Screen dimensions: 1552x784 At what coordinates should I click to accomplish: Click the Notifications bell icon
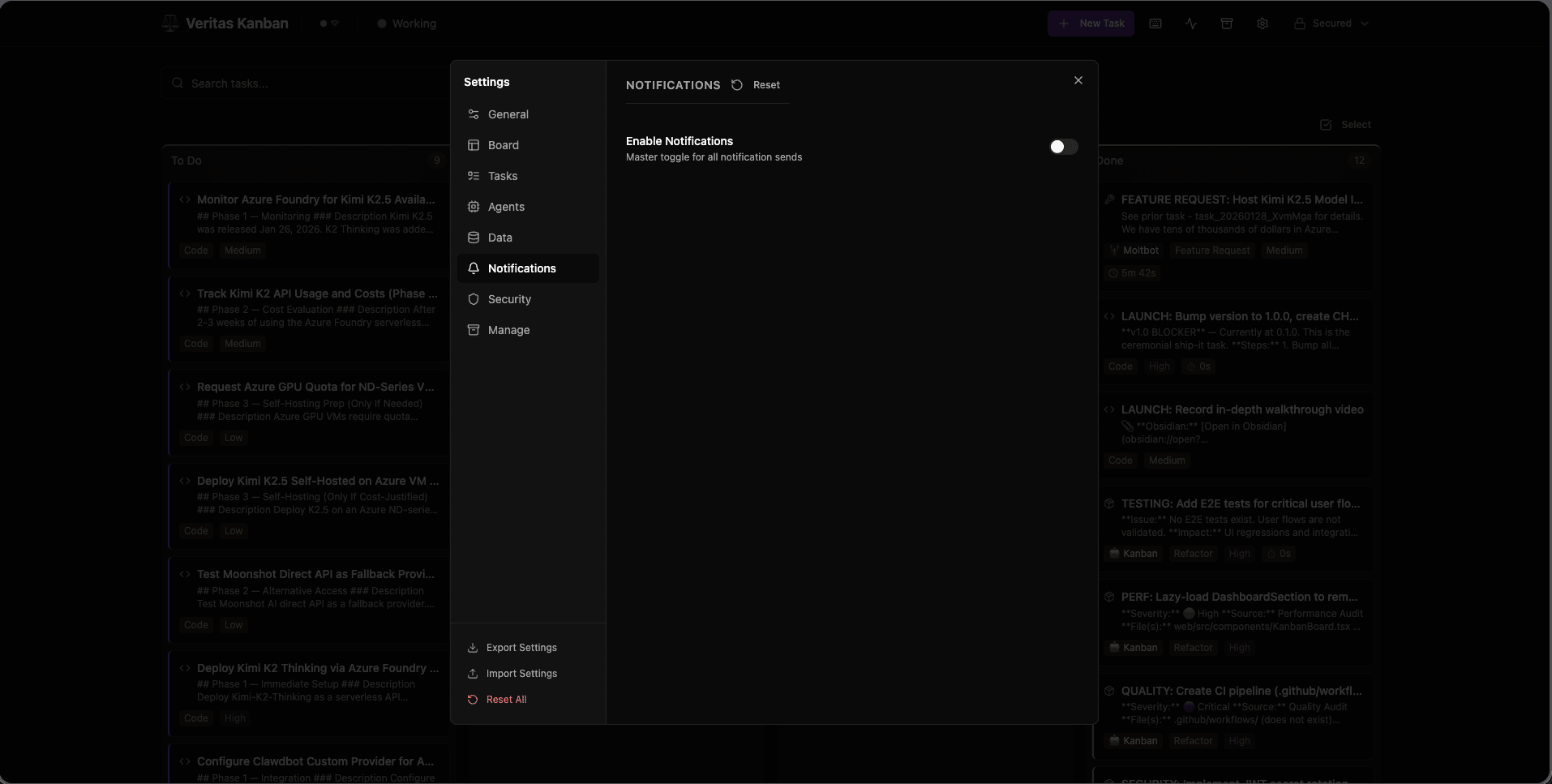[474, 268]
